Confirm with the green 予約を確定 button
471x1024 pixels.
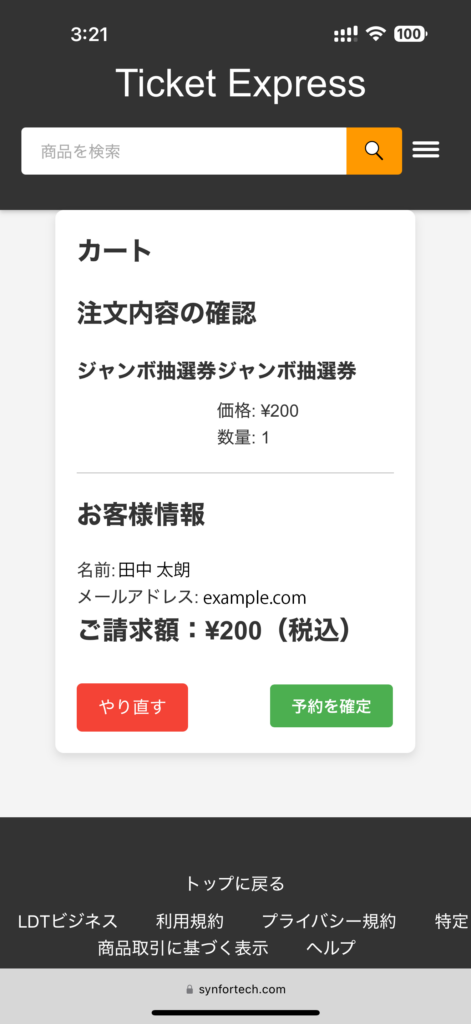pos(331,706)
